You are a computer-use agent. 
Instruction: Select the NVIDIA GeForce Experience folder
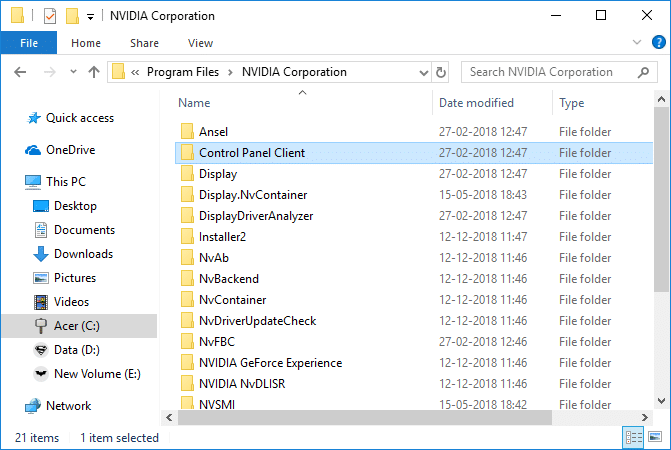coord(270,363)
